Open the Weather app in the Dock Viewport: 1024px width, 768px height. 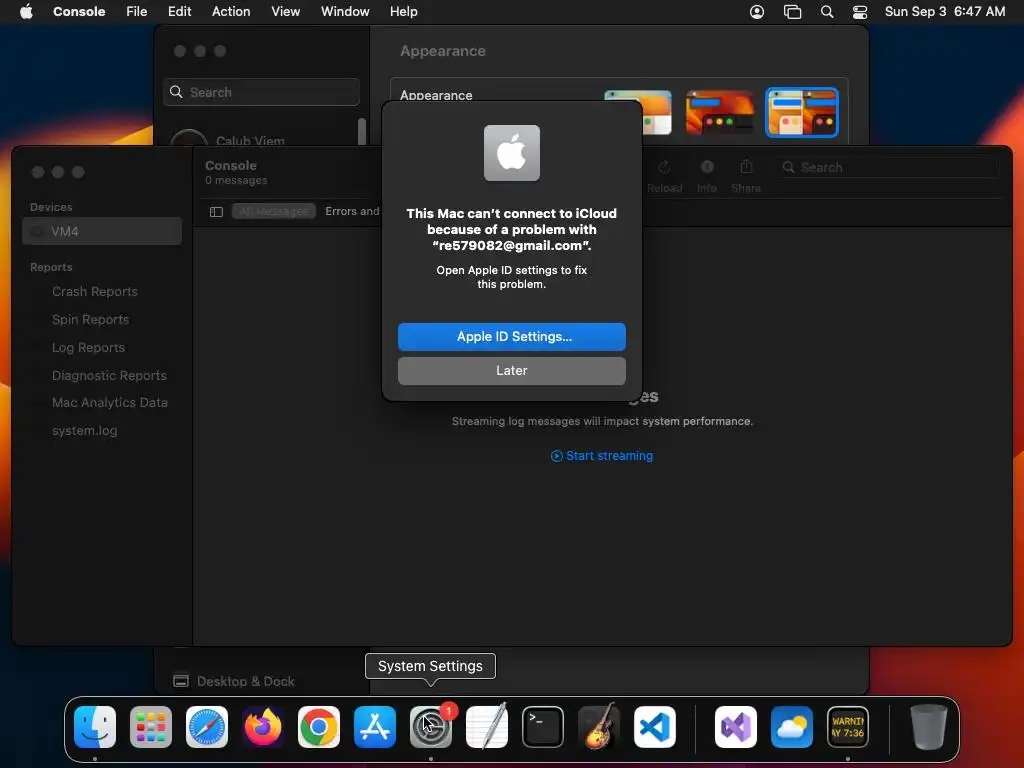click(x=792, y=727)
